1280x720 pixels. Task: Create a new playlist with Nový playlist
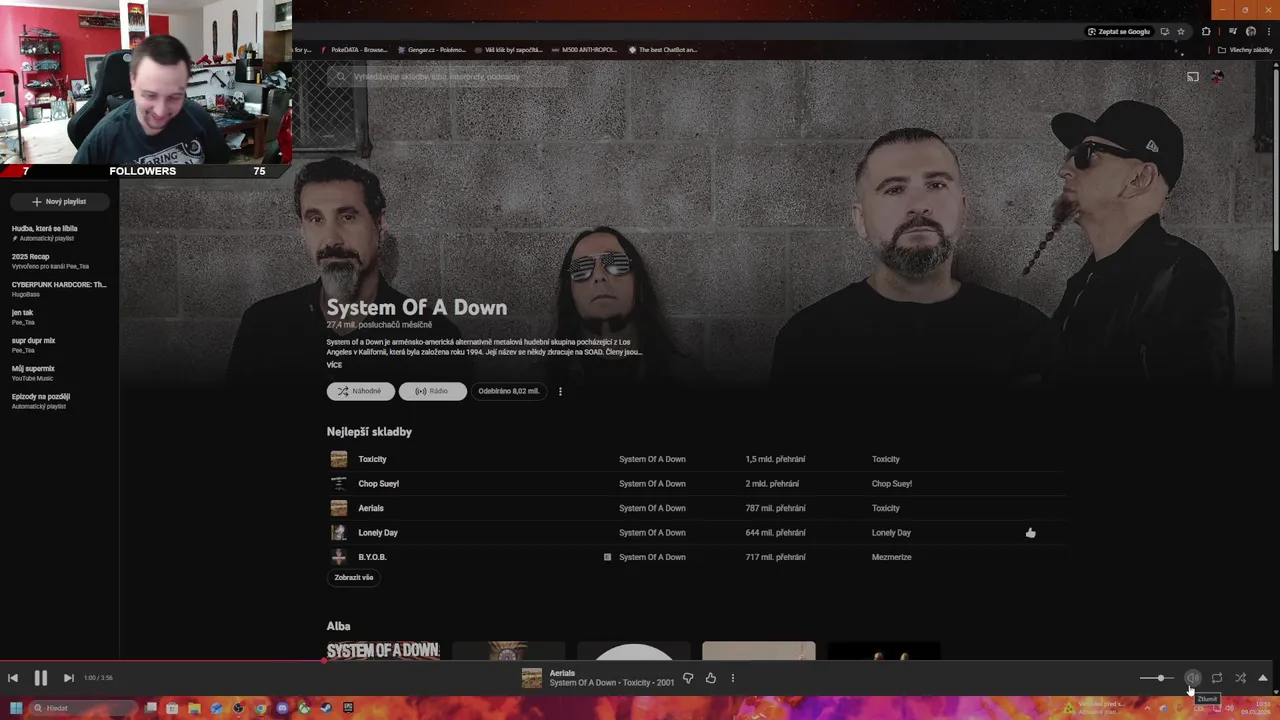click(59, 202)
